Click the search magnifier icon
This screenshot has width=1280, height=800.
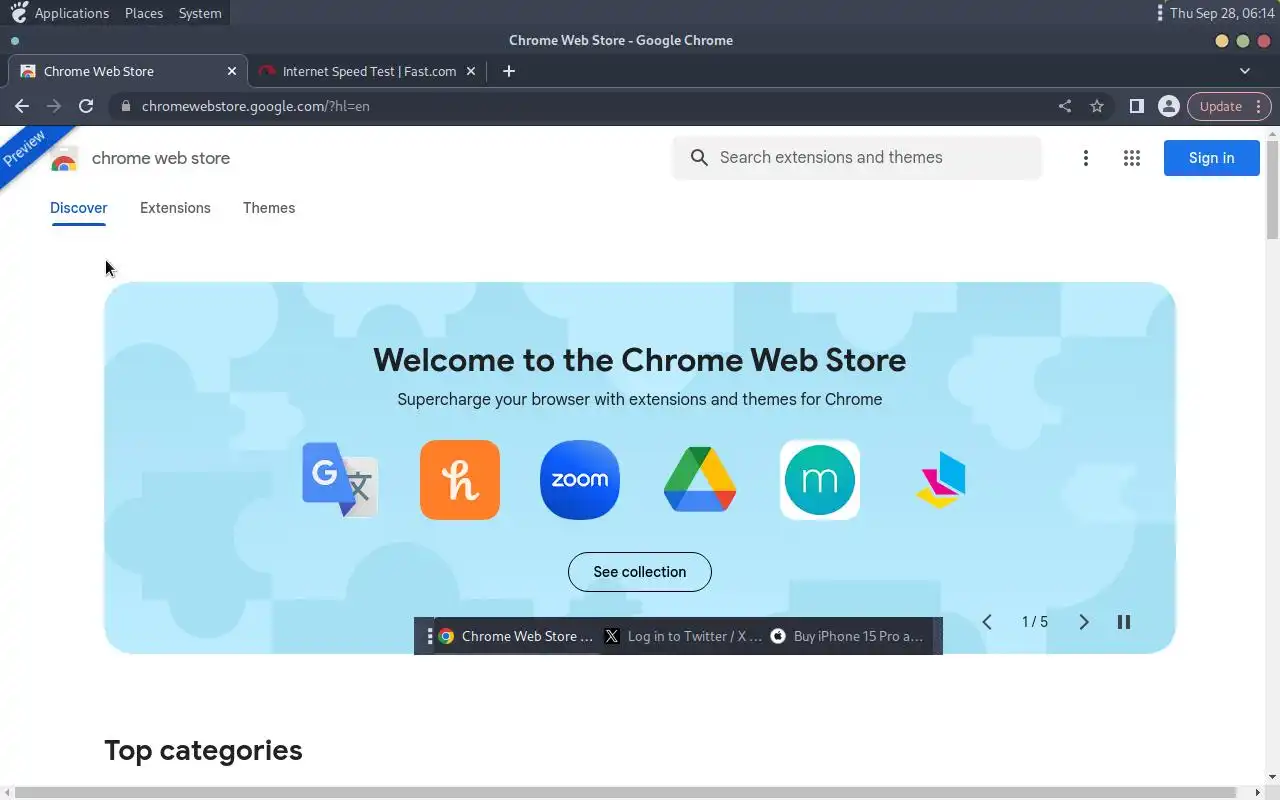coord(700,158)
